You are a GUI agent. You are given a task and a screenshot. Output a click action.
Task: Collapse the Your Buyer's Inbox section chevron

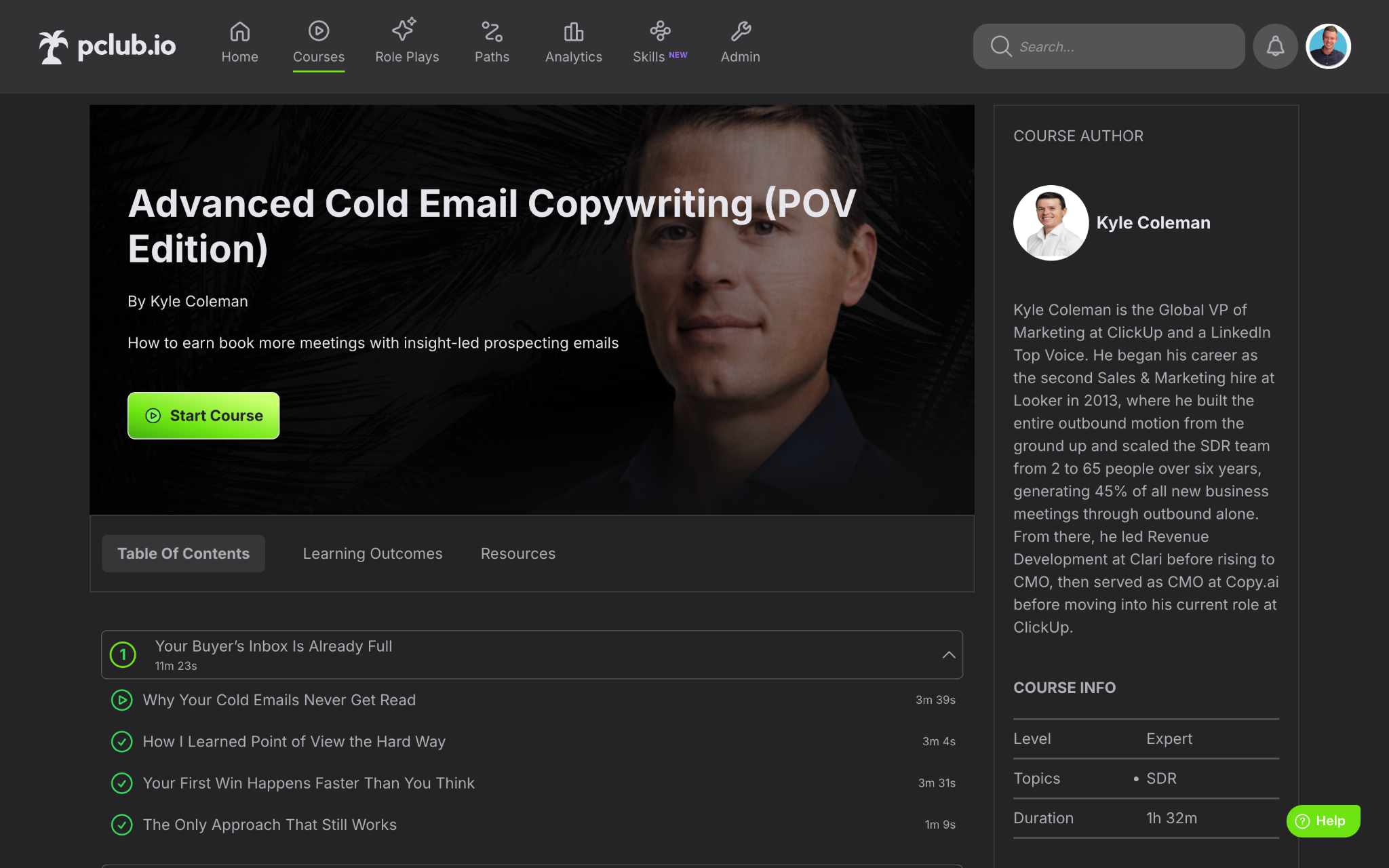[x=948, y=654]
